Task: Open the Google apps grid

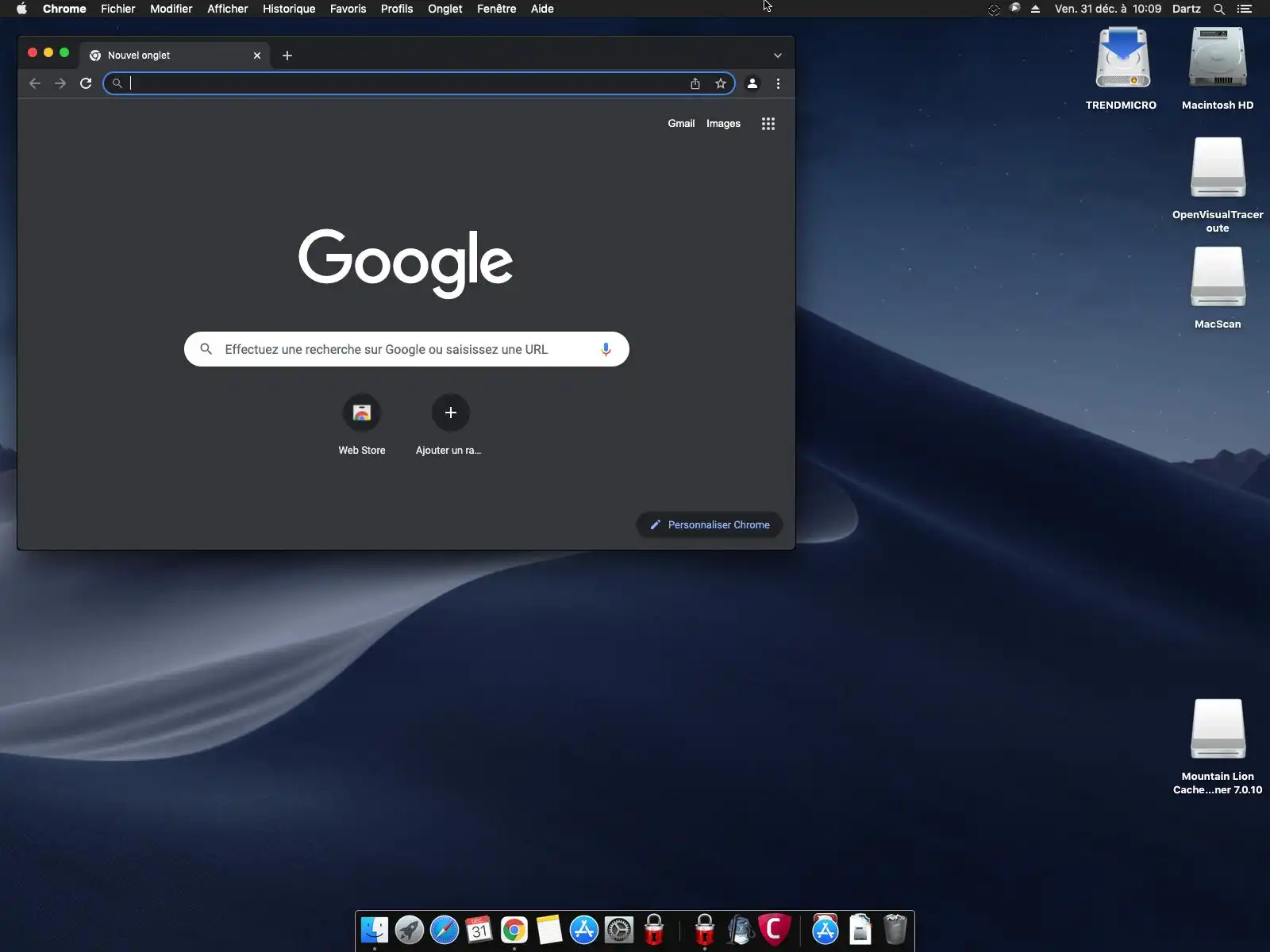Action: [x=768, y=124]
